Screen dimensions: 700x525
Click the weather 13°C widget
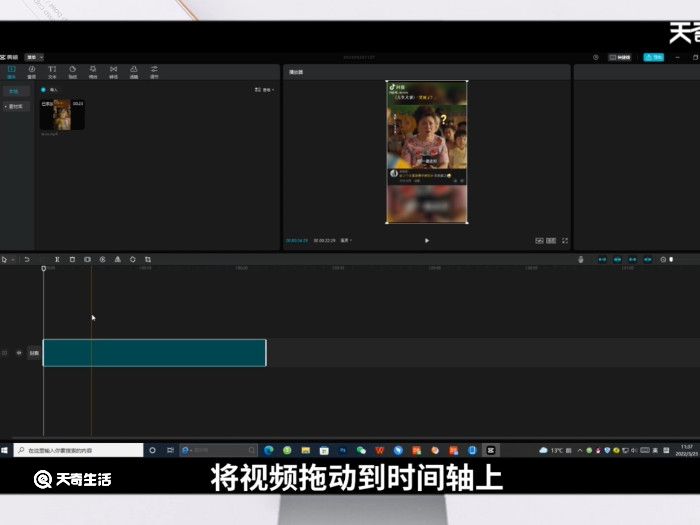[x=555, y=450]
